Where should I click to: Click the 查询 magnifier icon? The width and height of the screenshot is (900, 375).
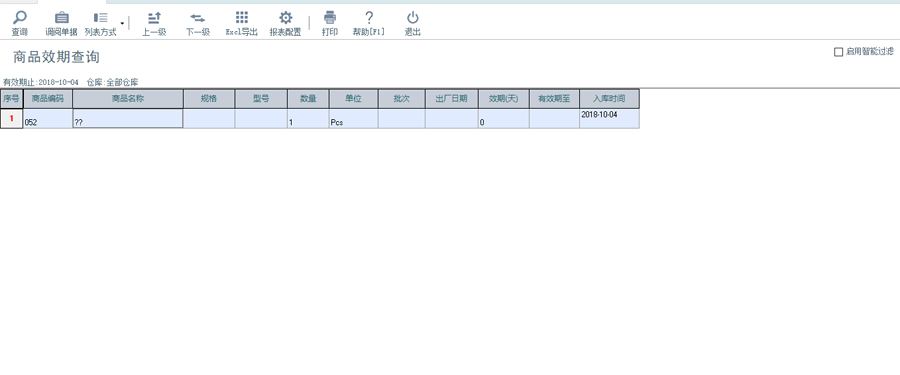click(20, 18)
